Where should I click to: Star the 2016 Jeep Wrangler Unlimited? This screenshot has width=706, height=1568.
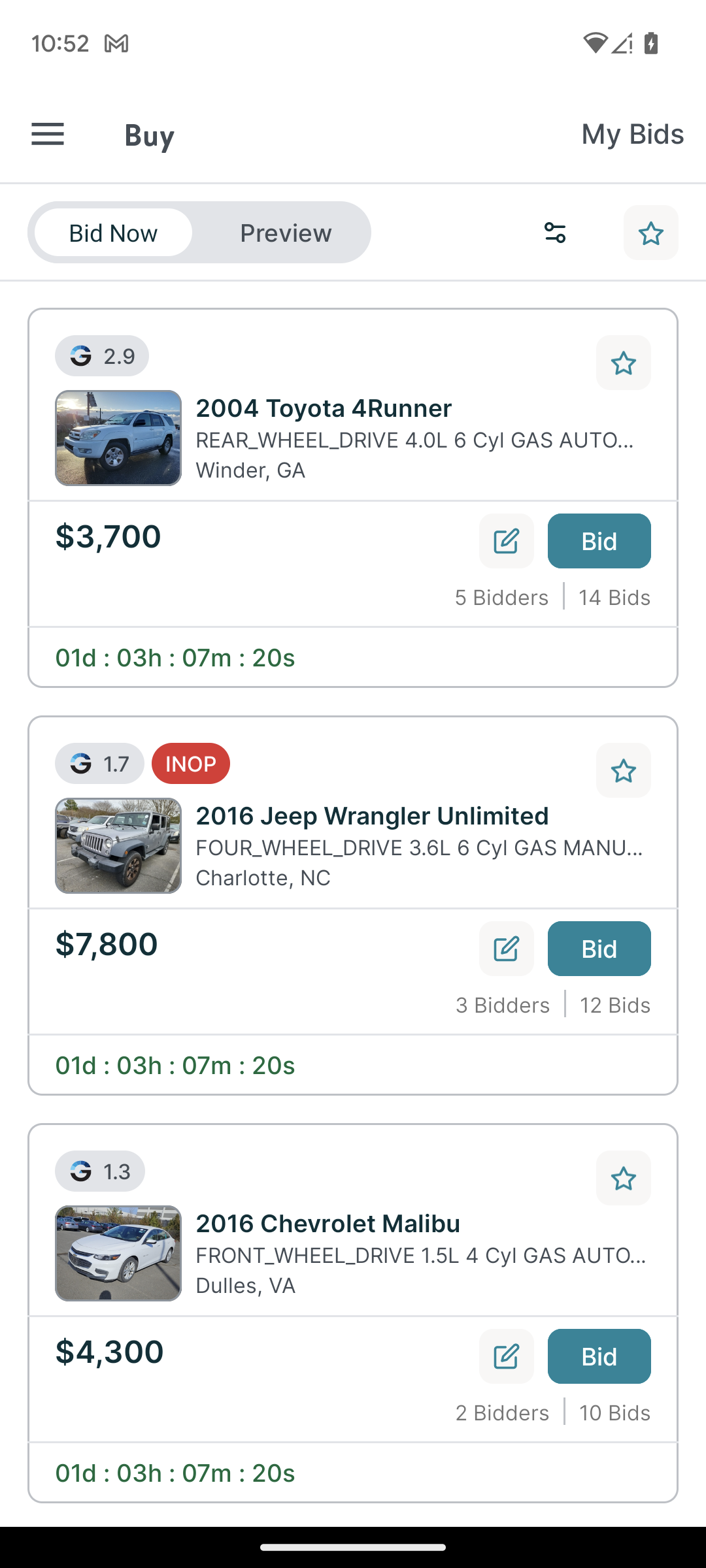[623, 770]
